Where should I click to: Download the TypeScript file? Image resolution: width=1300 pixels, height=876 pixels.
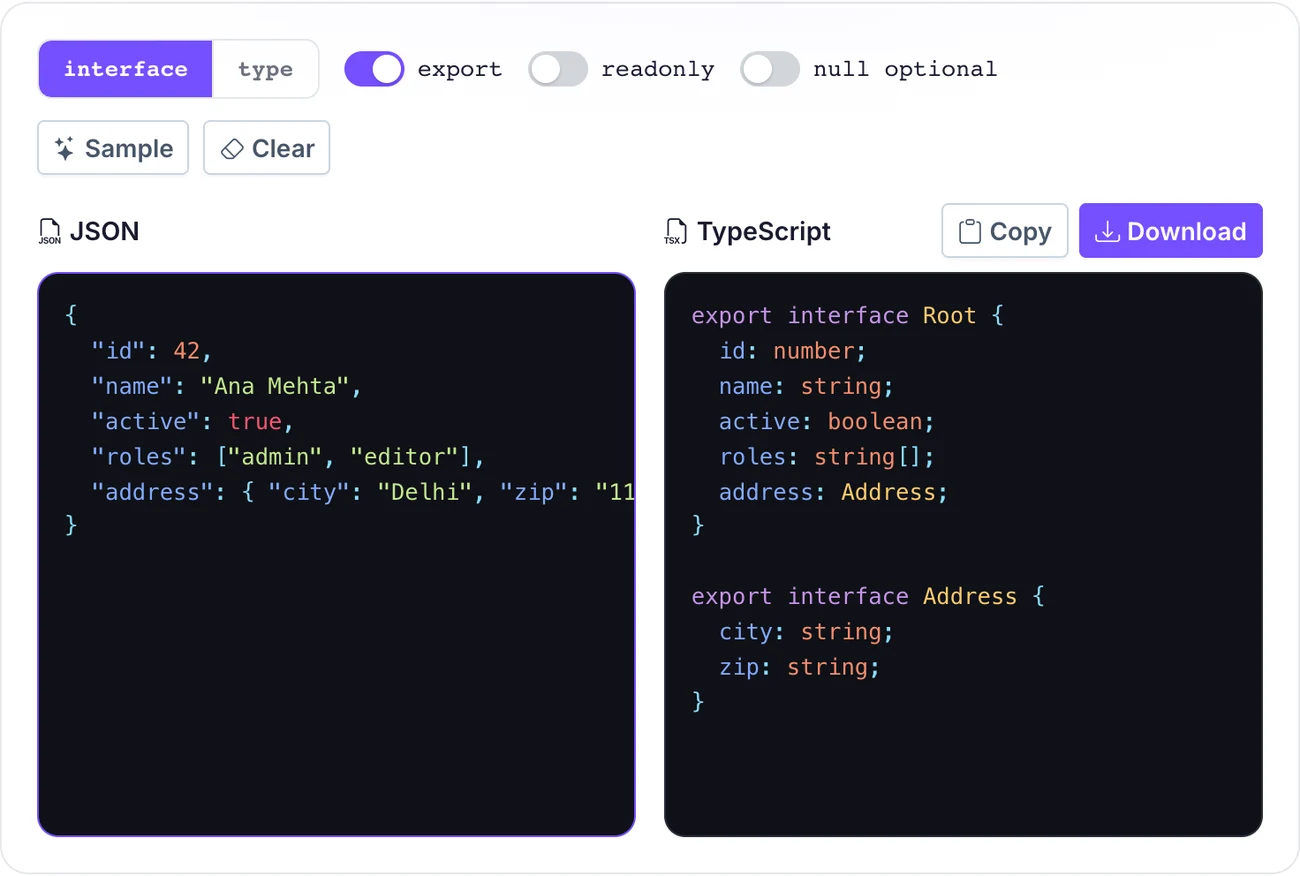tap(1171, 231)
